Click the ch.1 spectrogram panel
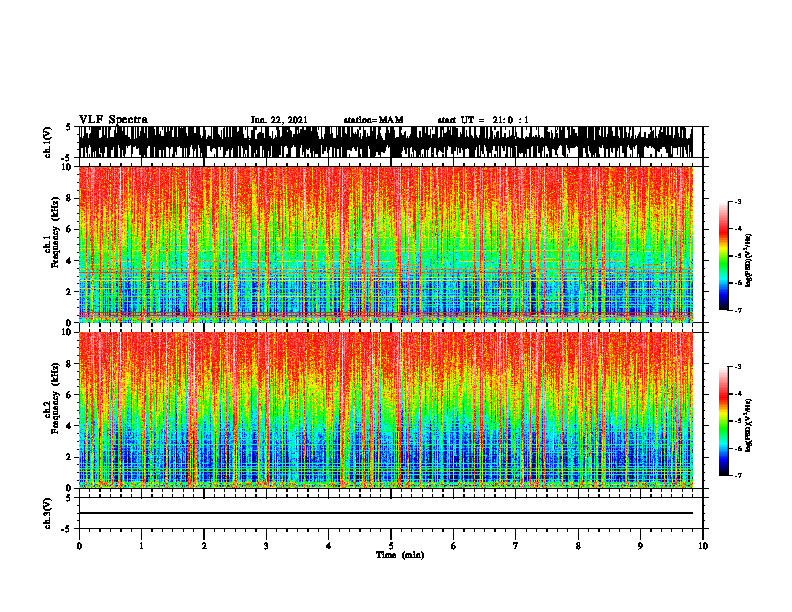Screen dimensions: 792x612 pos(385,244)
